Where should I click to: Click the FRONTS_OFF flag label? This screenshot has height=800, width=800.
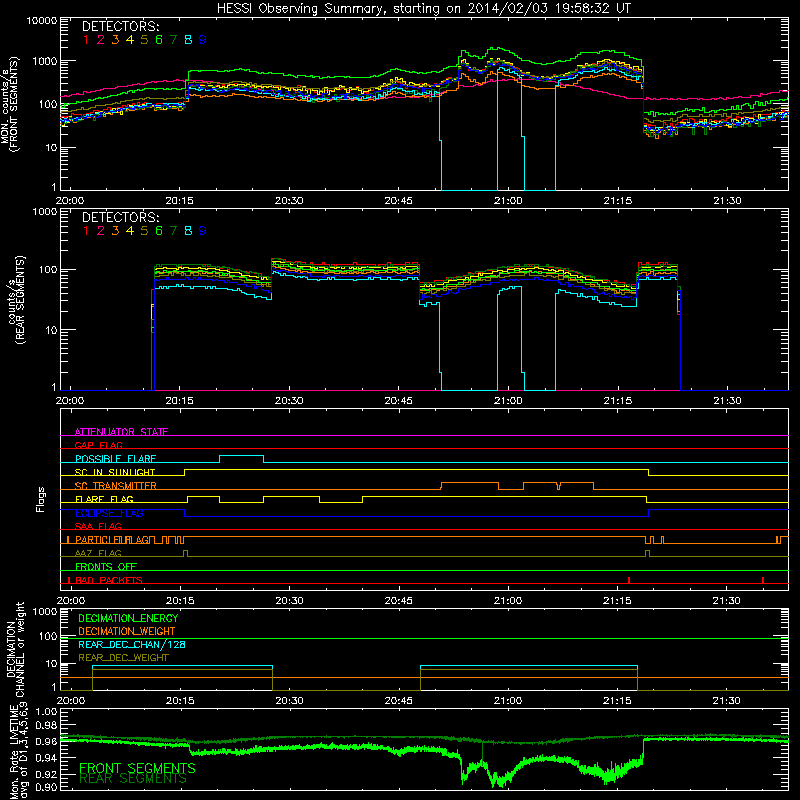tap(106, 566)
